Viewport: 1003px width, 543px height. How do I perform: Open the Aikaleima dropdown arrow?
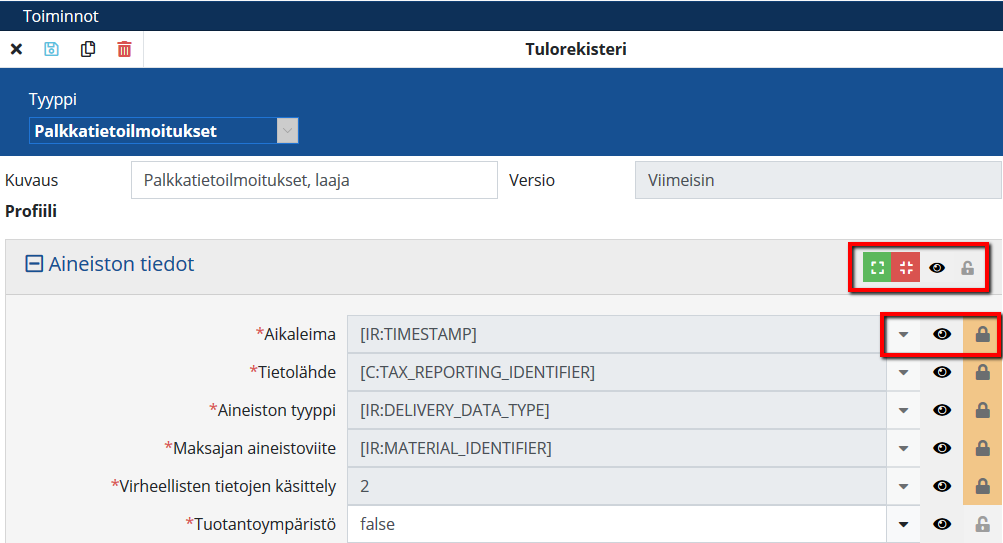coord(903,335)
